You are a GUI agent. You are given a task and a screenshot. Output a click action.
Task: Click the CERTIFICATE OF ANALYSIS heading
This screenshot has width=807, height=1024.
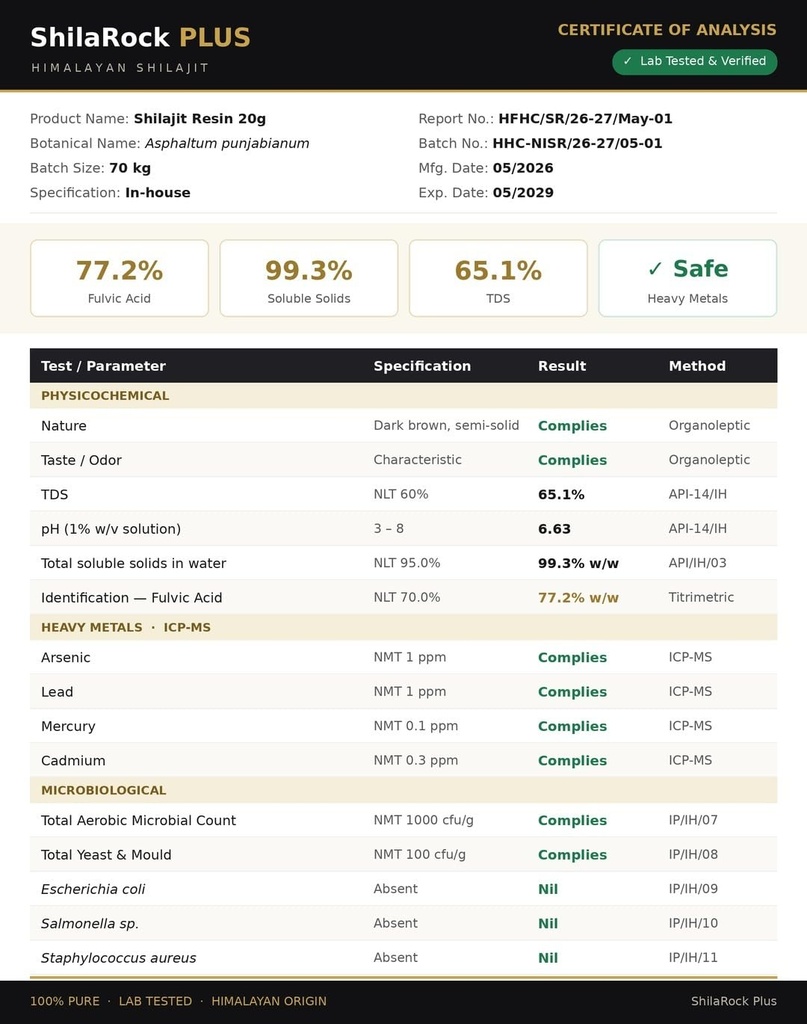(x=667, y=30)
